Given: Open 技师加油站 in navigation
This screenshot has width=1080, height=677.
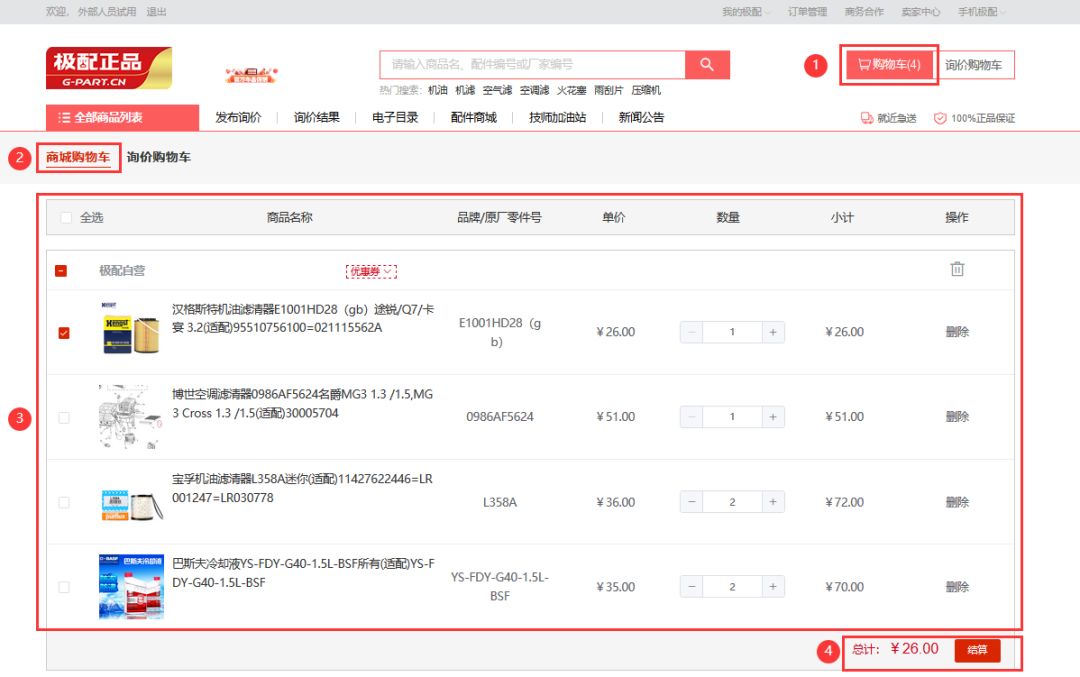Looking at the screenshot, I should pyautogui.click(x=557, y=118).
